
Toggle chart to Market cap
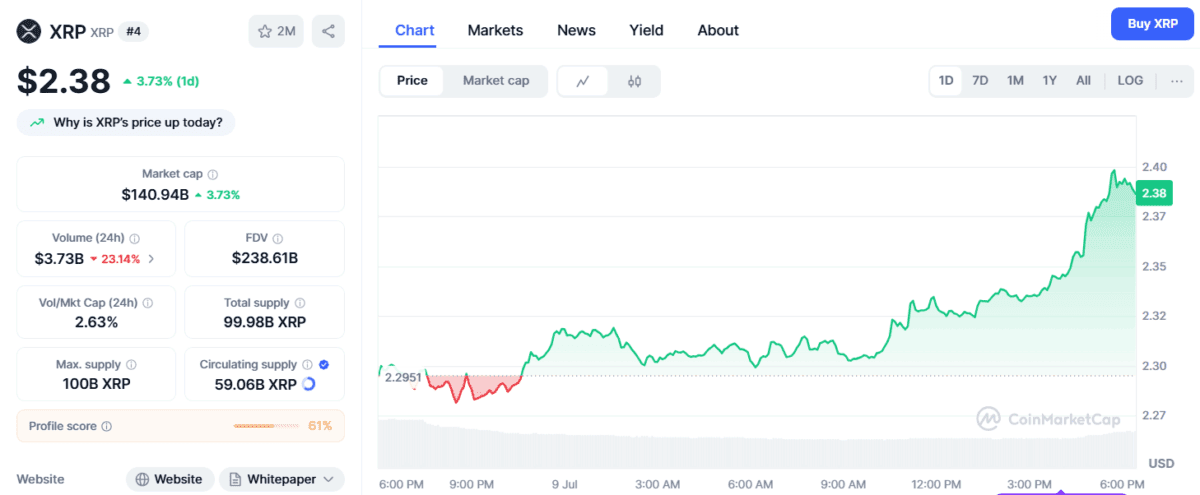[x=495, y=81]
